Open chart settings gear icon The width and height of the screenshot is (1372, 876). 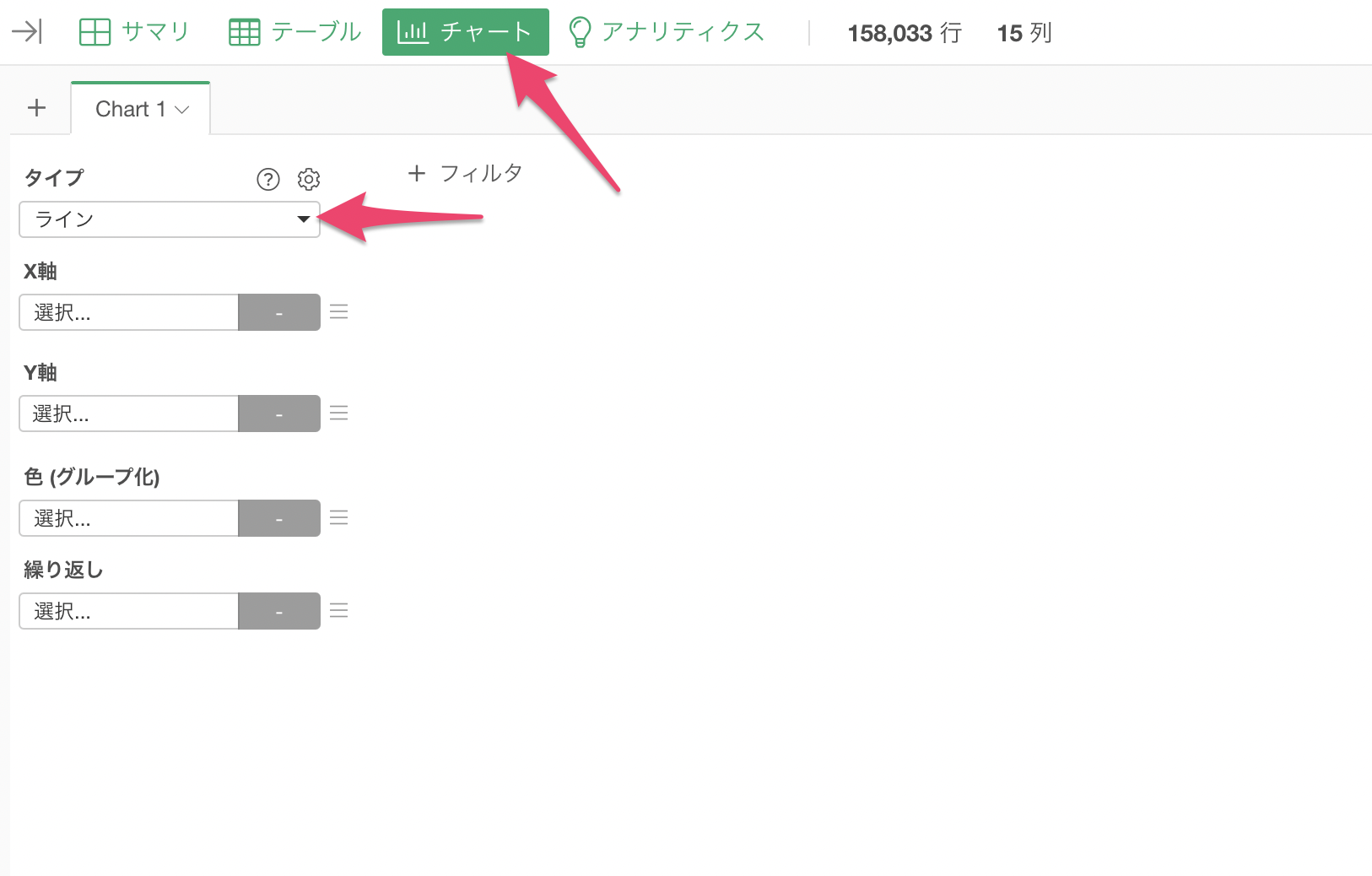coord(309,179)
